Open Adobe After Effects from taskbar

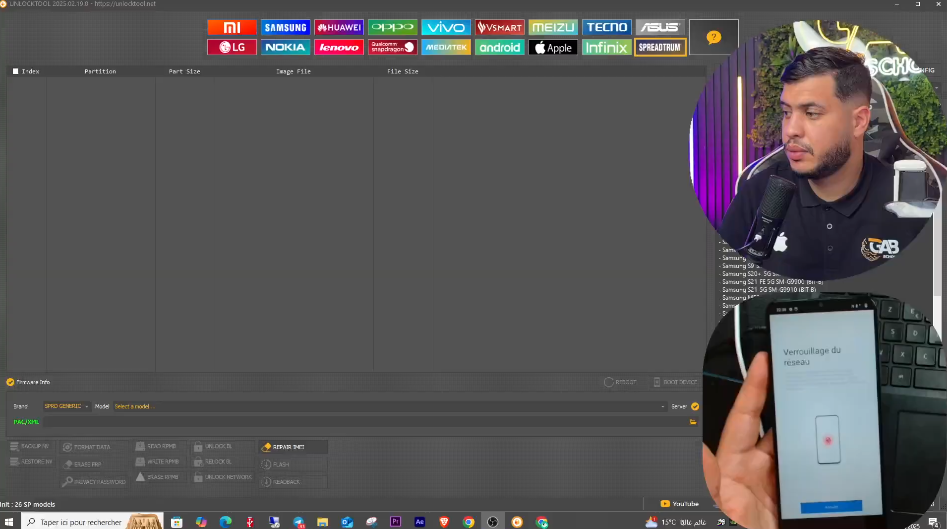click(420, 522)
